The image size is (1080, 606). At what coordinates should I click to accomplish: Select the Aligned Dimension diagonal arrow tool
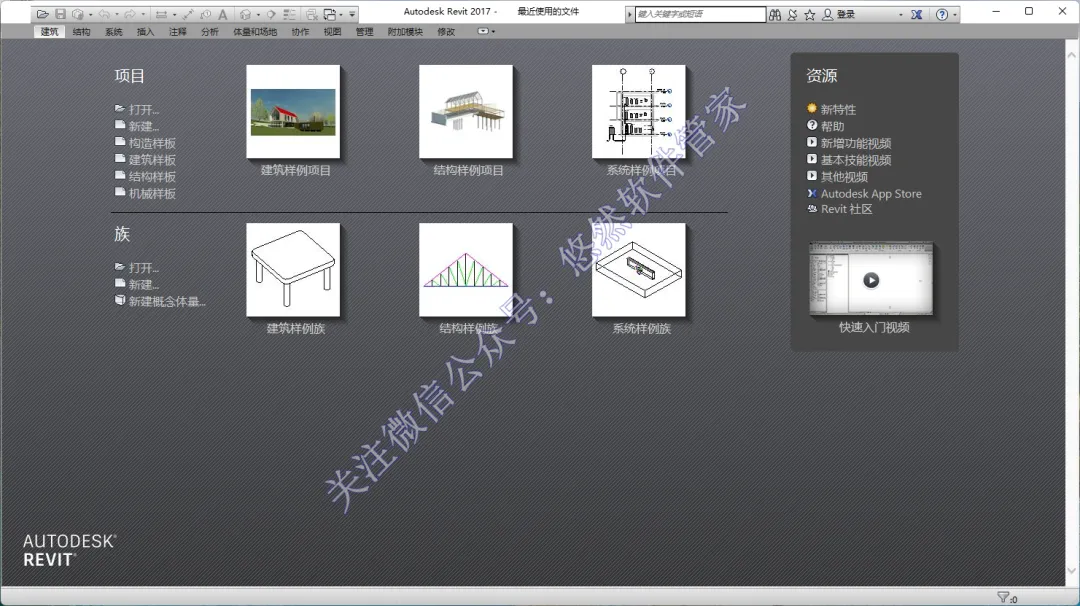point(188,14)
